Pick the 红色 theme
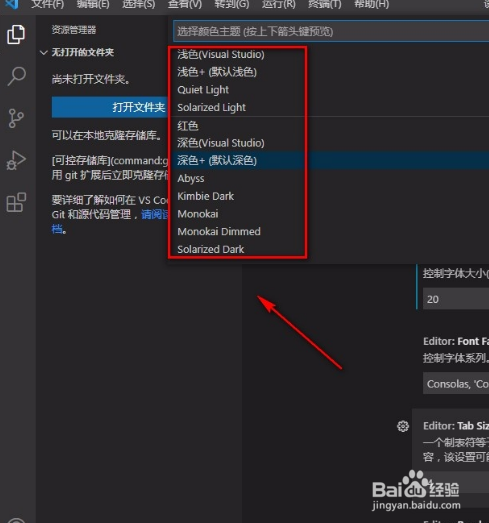This screenshot has width=489, height=523. click(x=188, y=126)
